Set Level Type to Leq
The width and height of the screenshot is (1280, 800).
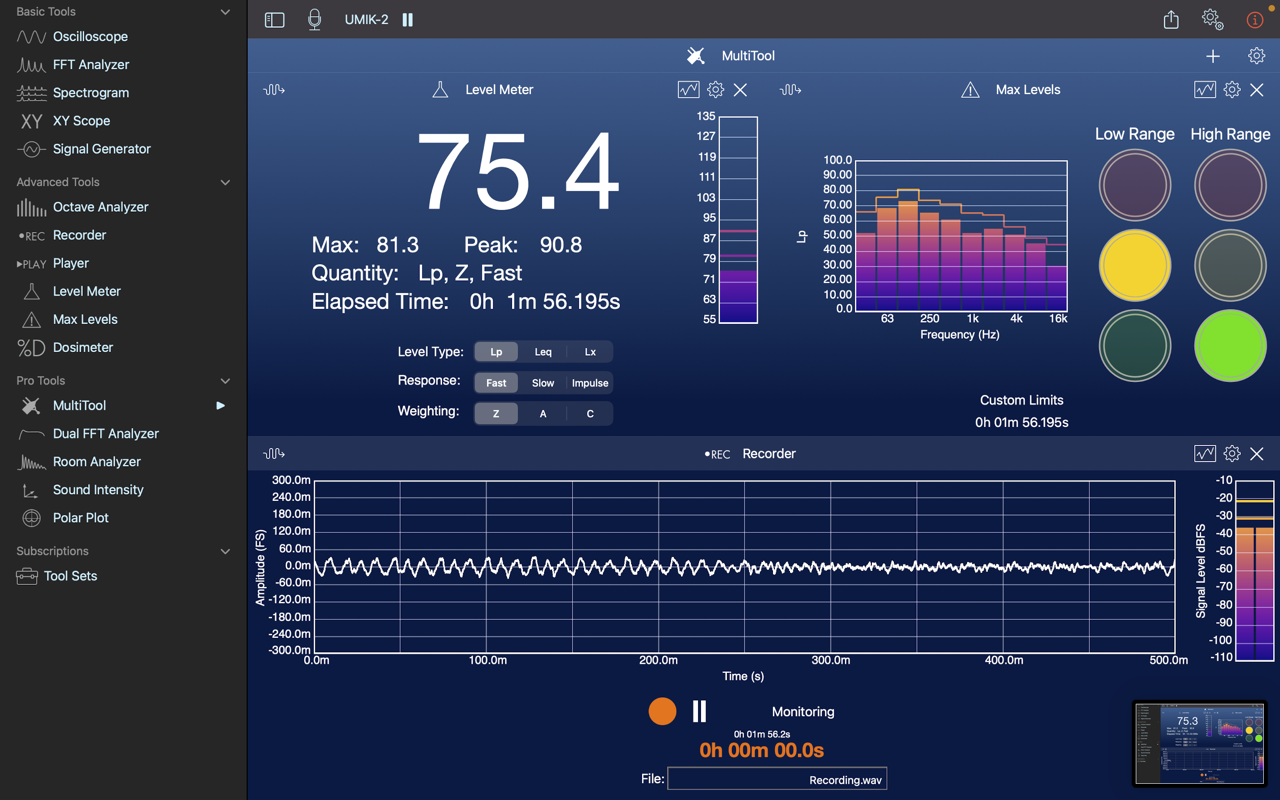543,352
